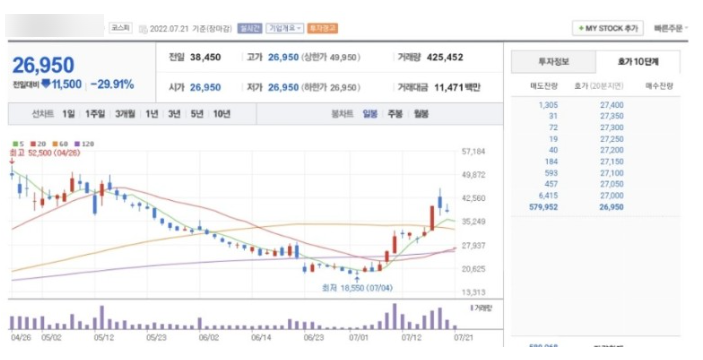Viewport: 703px width, 360px height.
Task: Click the orange 60-day moving average swatch
Action: coord(55,144)
